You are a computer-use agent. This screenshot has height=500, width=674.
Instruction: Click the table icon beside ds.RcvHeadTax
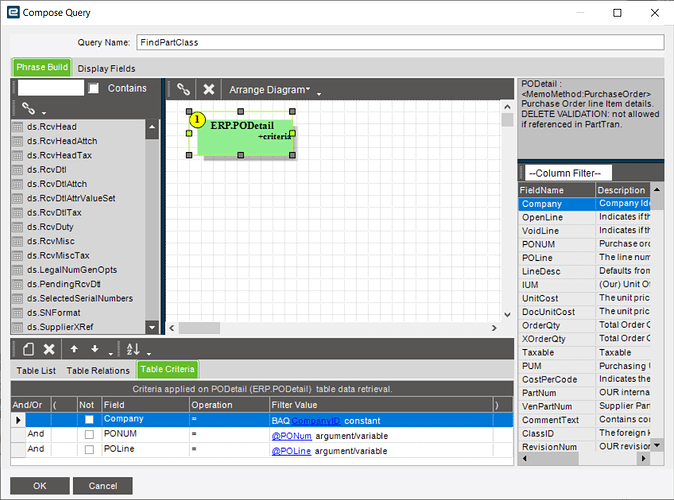pos(17,155)
